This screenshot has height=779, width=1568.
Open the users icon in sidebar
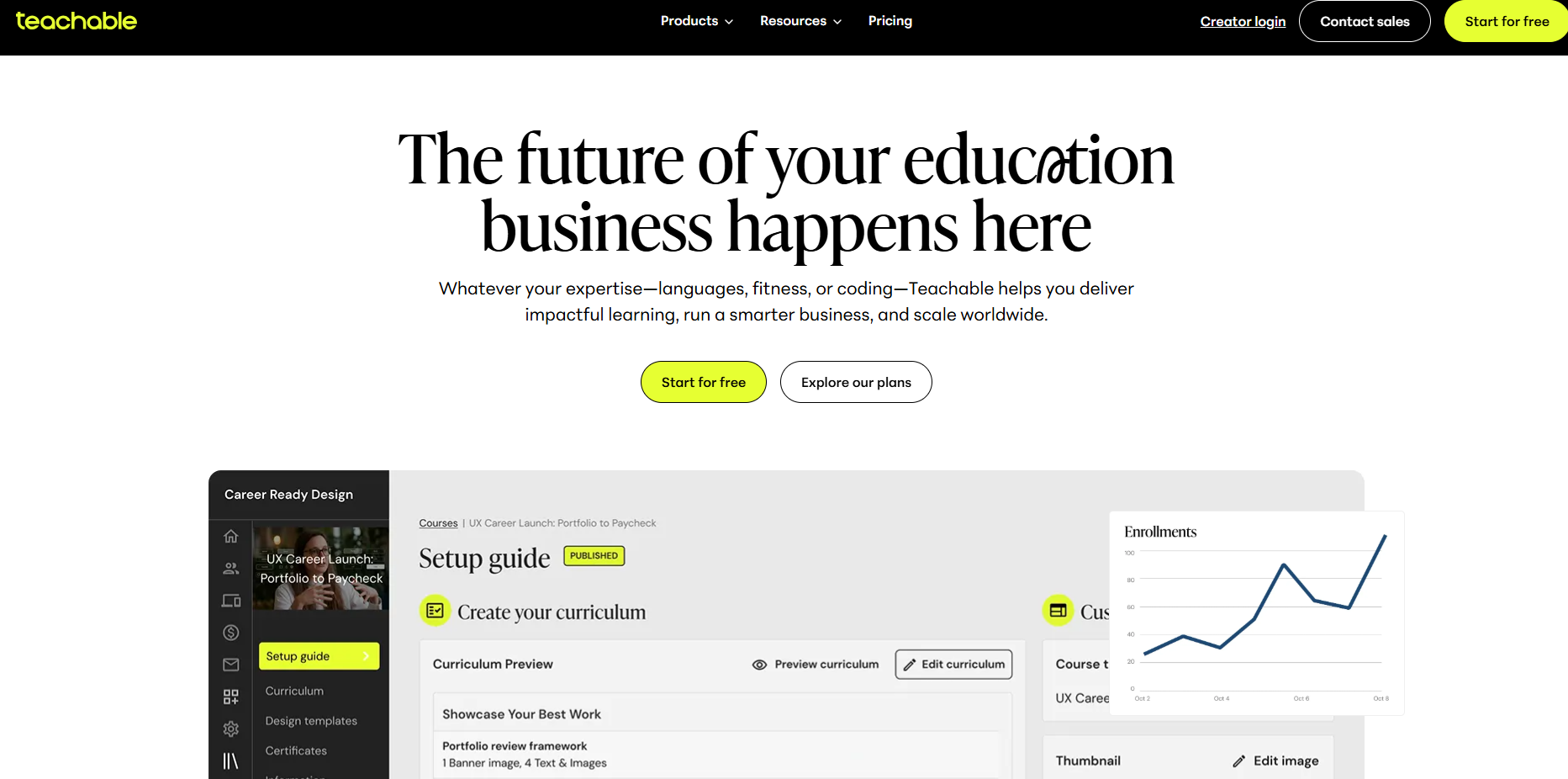[231, 569]
